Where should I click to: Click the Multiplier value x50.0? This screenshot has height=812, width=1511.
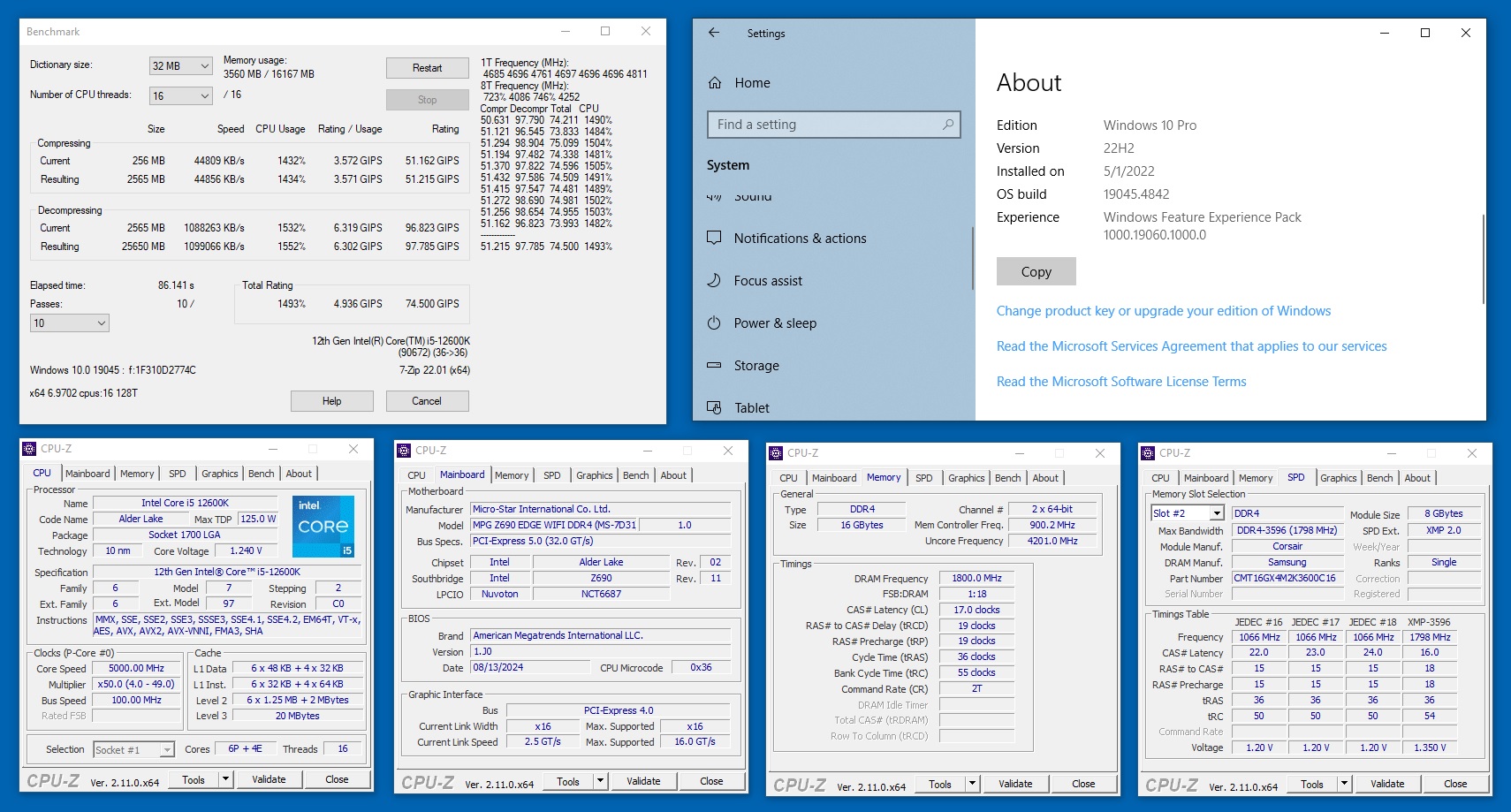click(x=136, y=684)
